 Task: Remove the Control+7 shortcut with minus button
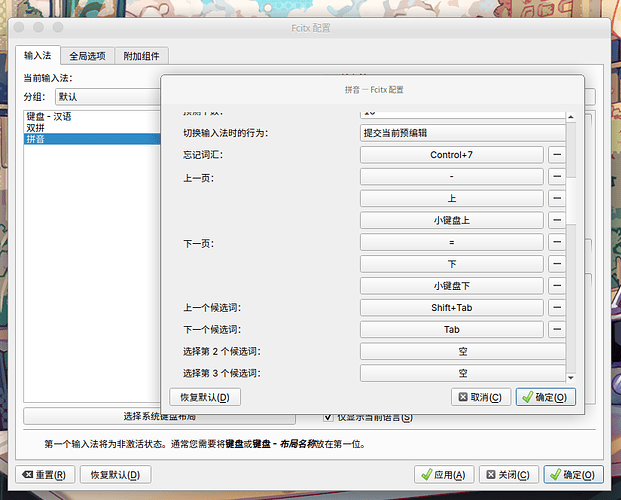557,155
